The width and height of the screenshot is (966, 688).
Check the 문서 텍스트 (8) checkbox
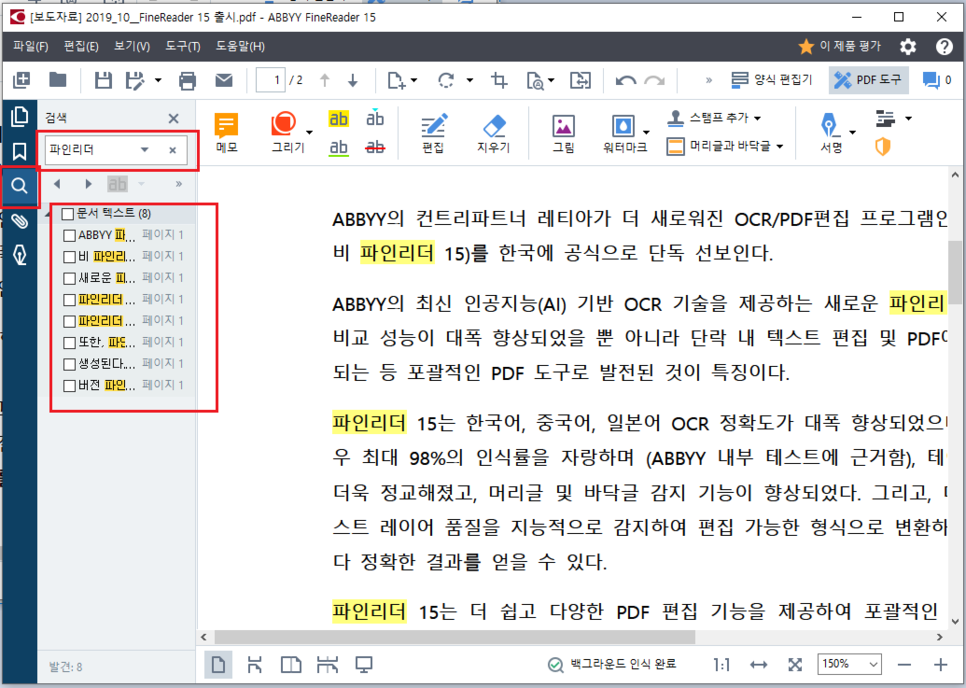[68, 214]
